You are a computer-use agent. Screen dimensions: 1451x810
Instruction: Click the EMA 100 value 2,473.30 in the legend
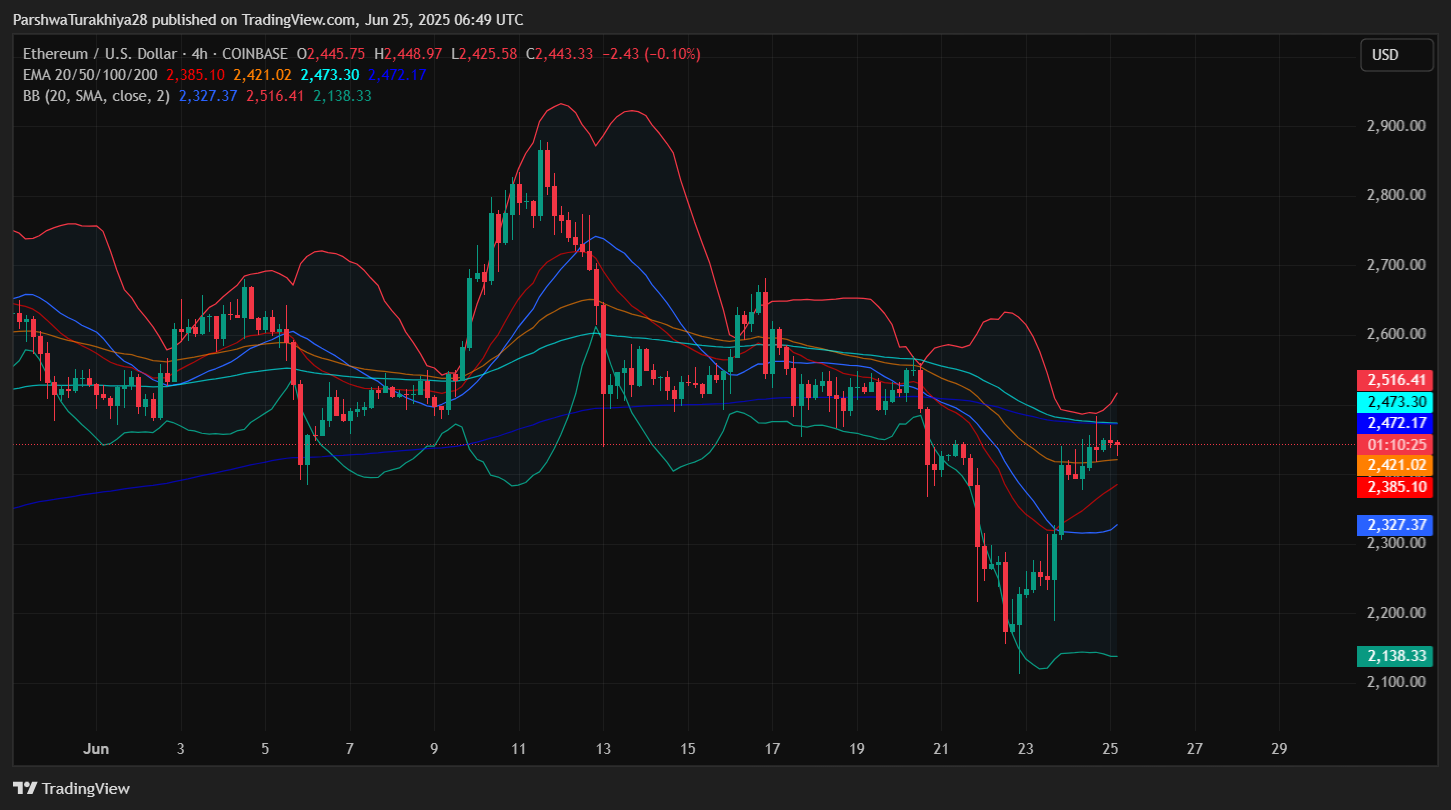330,75
